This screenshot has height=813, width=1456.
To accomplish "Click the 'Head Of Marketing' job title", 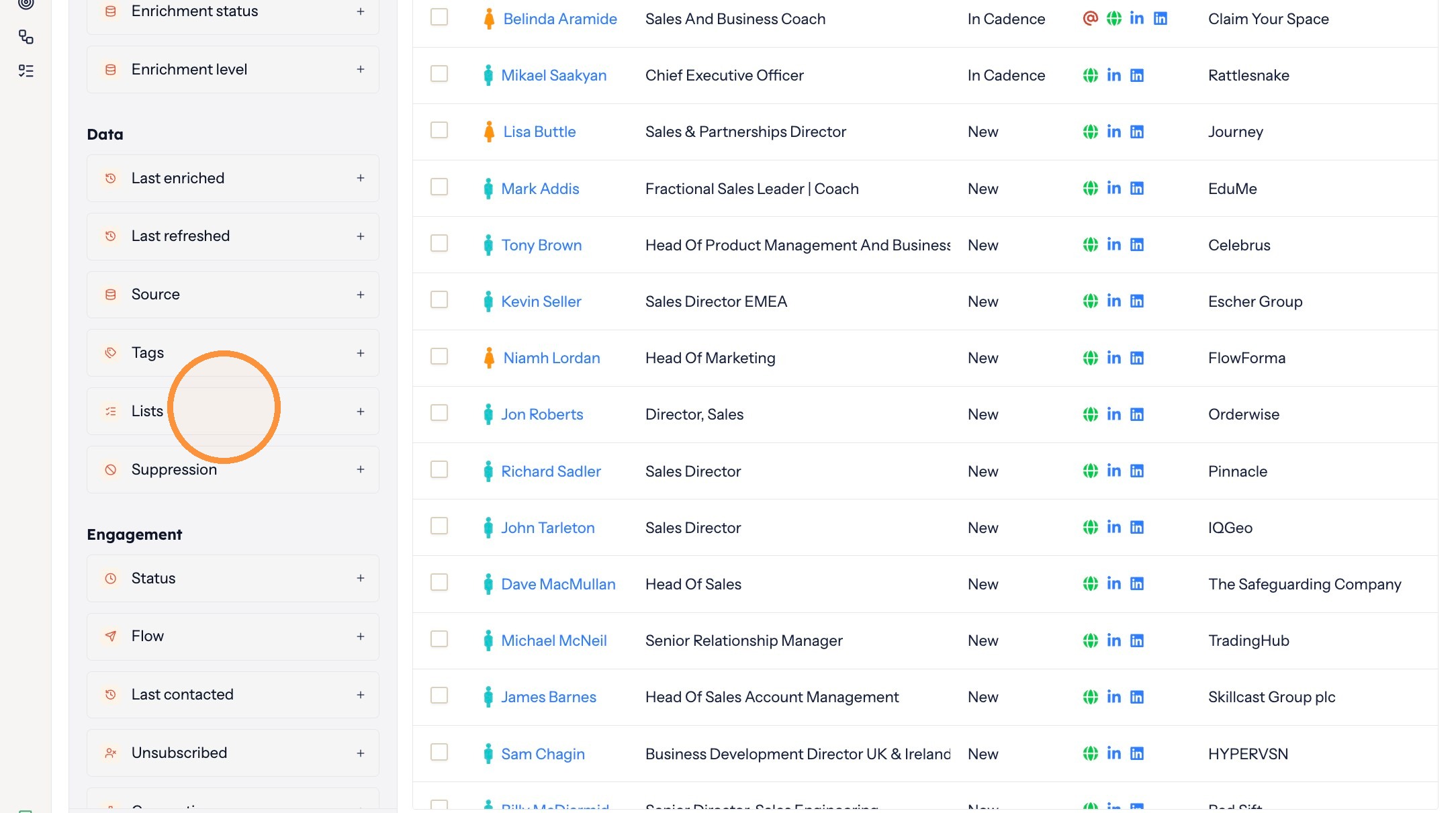I will 711,358.
